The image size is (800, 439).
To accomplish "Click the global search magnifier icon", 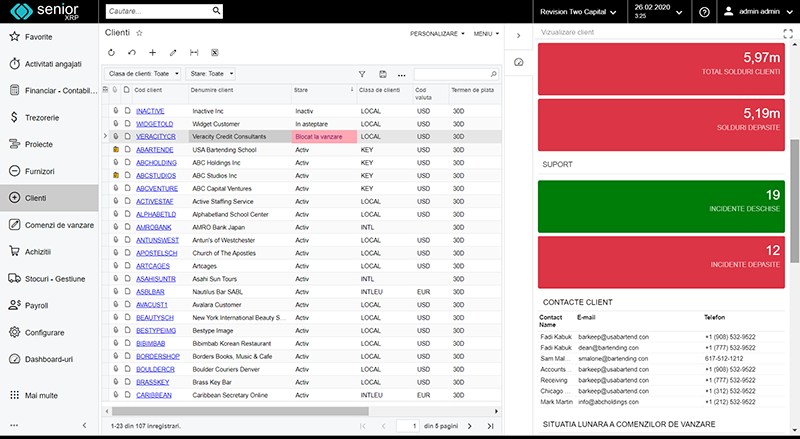I will point(216,11).
